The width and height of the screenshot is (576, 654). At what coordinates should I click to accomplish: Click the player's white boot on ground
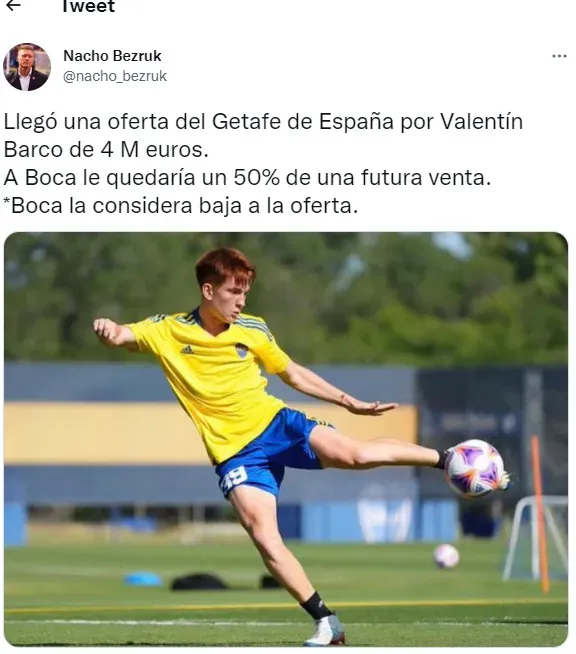(x=325, y=630)
